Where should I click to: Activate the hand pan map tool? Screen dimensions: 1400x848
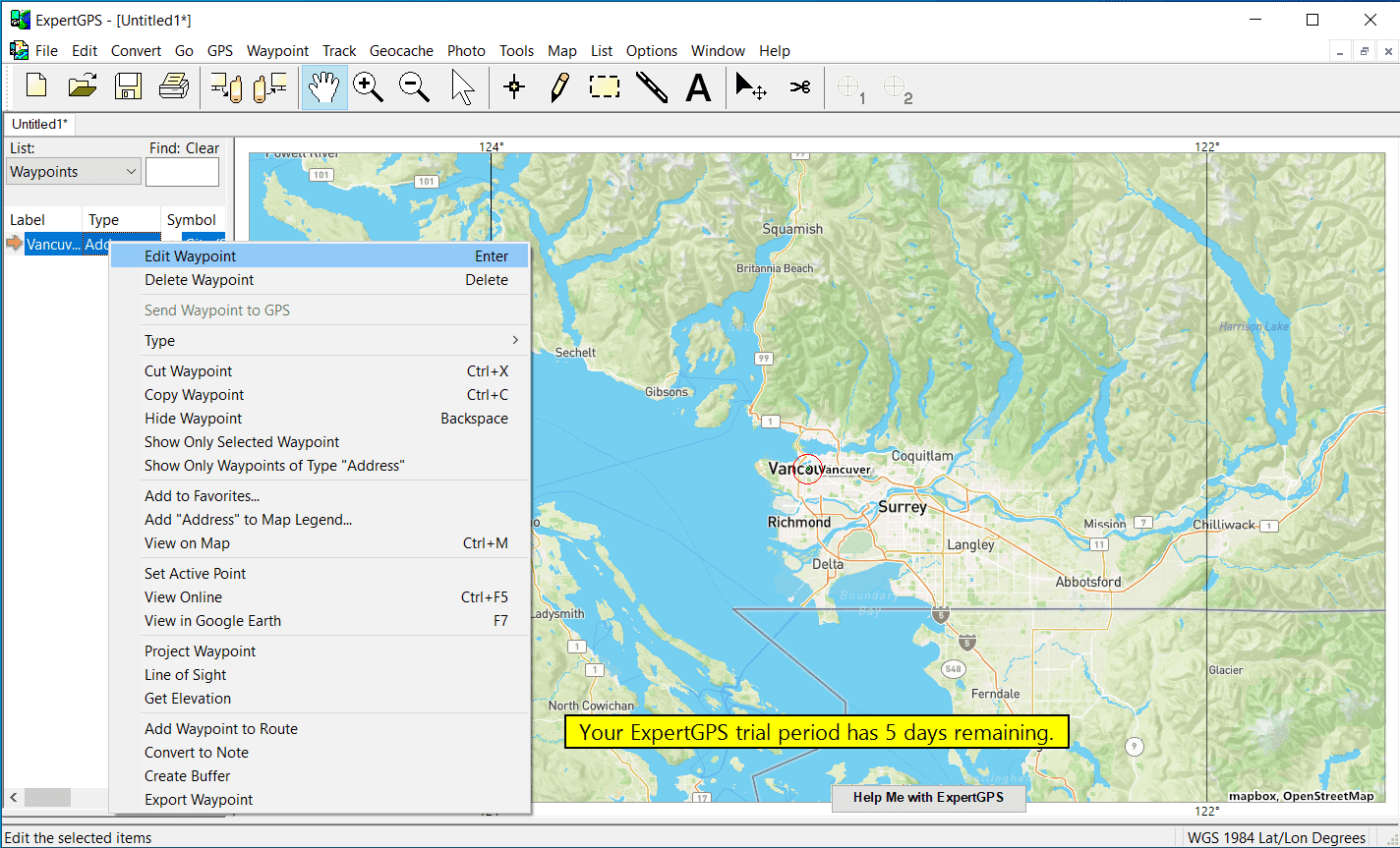click(323, 87)
